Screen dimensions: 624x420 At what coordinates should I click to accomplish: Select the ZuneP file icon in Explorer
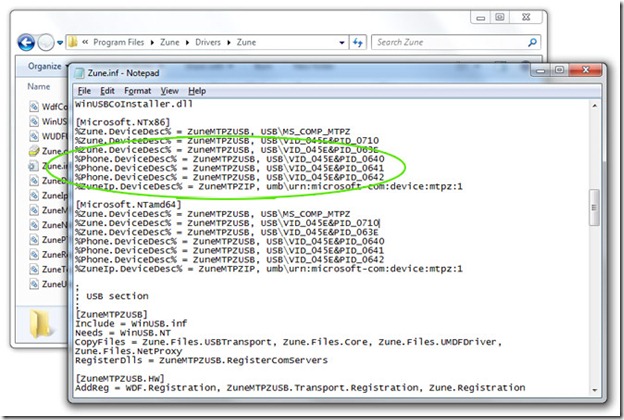(x=34, y=240)
